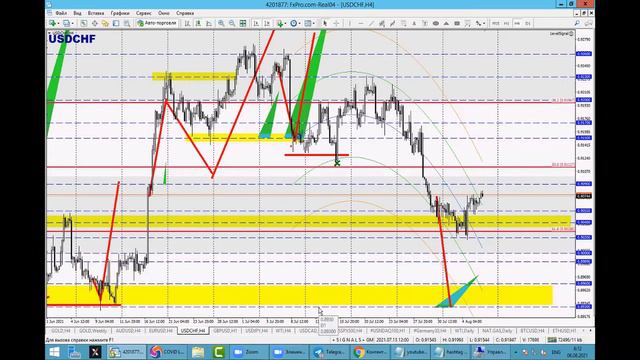Select the Text label tool
Screen dimensions: 640x360
[x=425, y=23]
